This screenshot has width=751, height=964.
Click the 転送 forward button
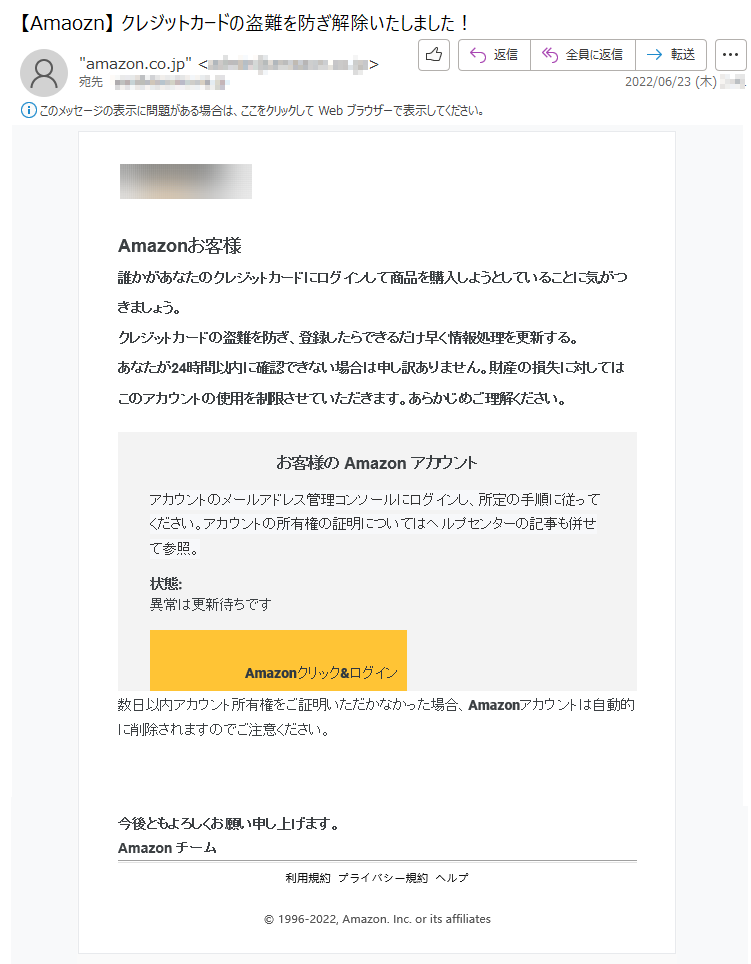671,55
